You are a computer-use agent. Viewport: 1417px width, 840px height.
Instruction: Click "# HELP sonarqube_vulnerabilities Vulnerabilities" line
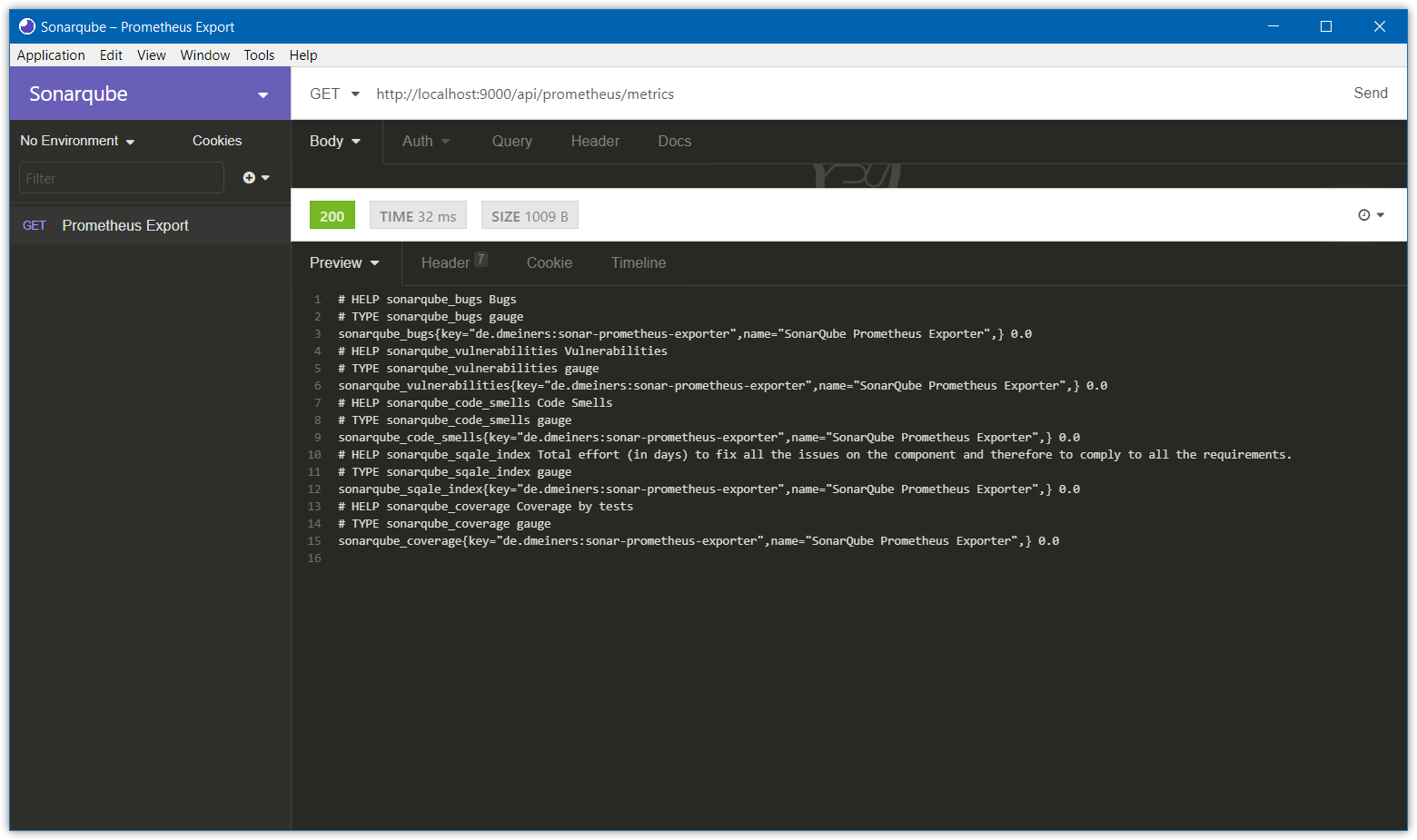pyautogui.click(x=502, y=351)
